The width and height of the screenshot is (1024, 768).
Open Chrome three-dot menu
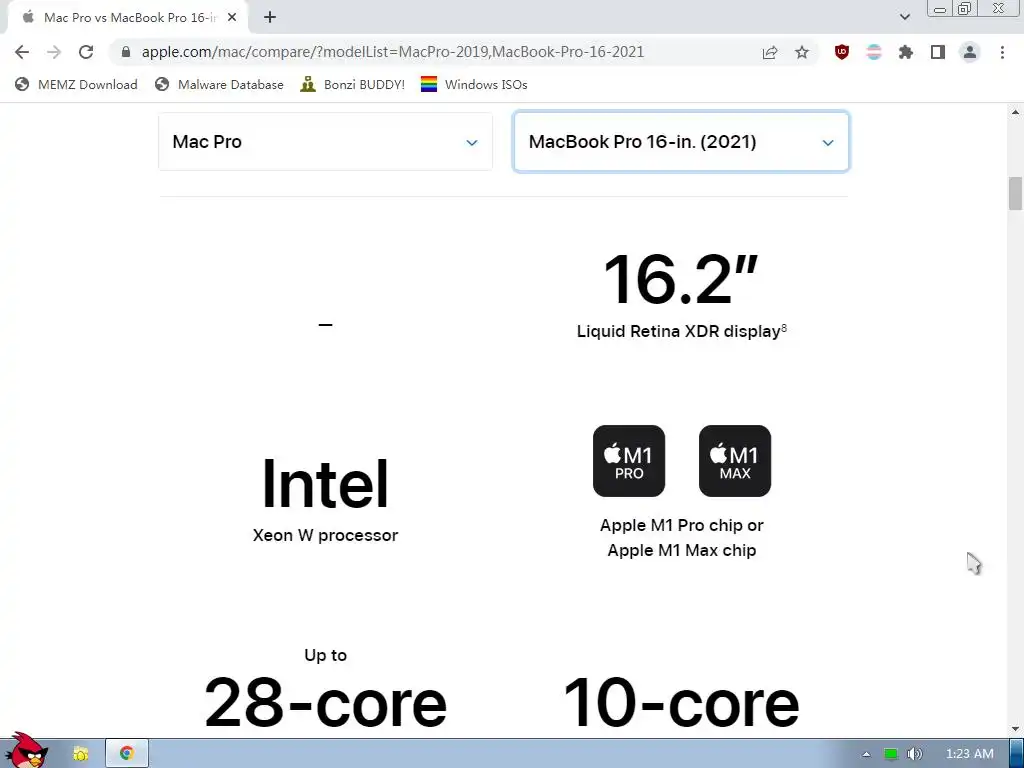(x=1002, y=52)
